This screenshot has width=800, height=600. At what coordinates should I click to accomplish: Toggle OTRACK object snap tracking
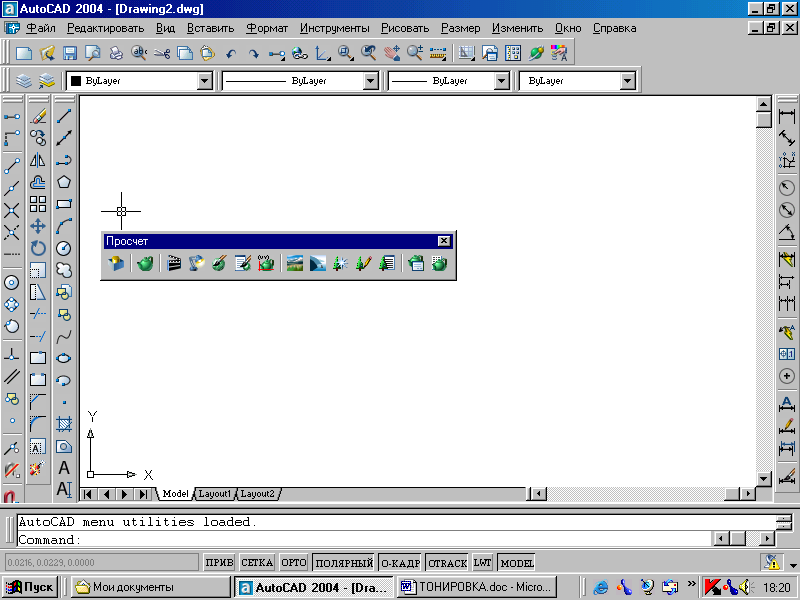tap(447, 563)
